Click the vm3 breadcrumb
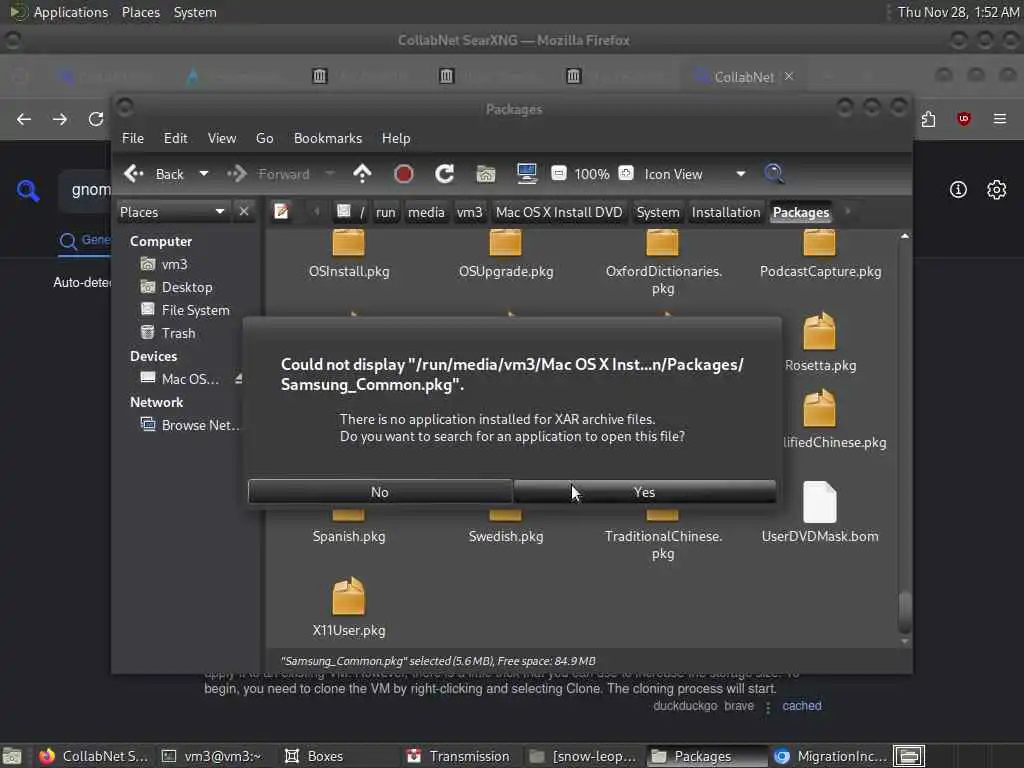Viewport: 1024px width, 768px height. [x=470, y=212]
